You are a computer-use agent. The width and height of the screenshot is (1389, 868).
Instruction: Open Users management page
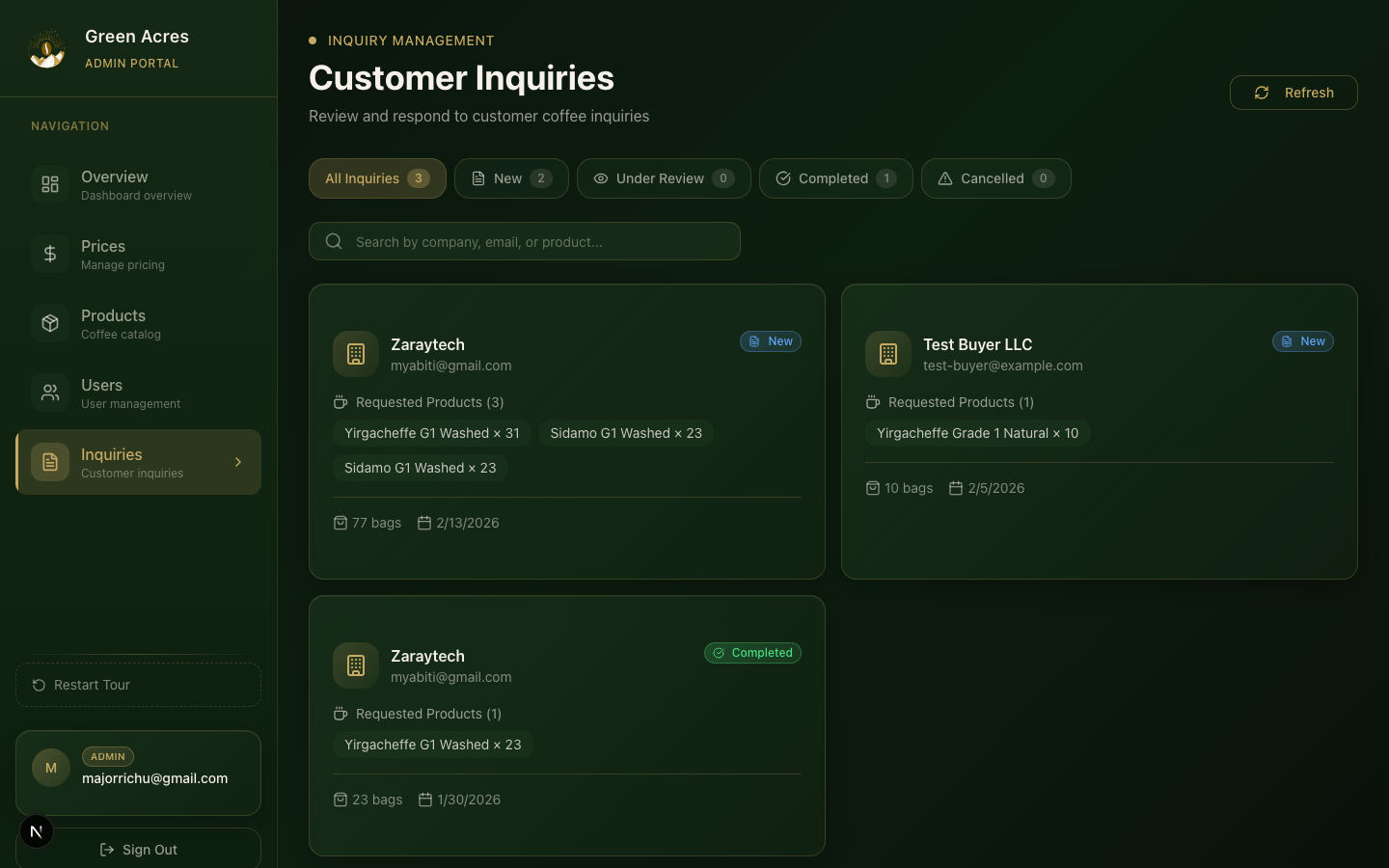pyautogui.click(x=138, y=393)
